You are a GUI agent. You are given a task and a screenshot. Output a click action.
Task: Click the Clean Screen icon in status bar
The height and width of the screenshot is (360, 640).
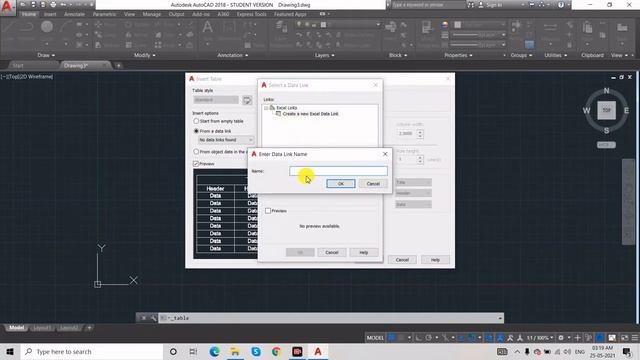click(x=624, y=338)
